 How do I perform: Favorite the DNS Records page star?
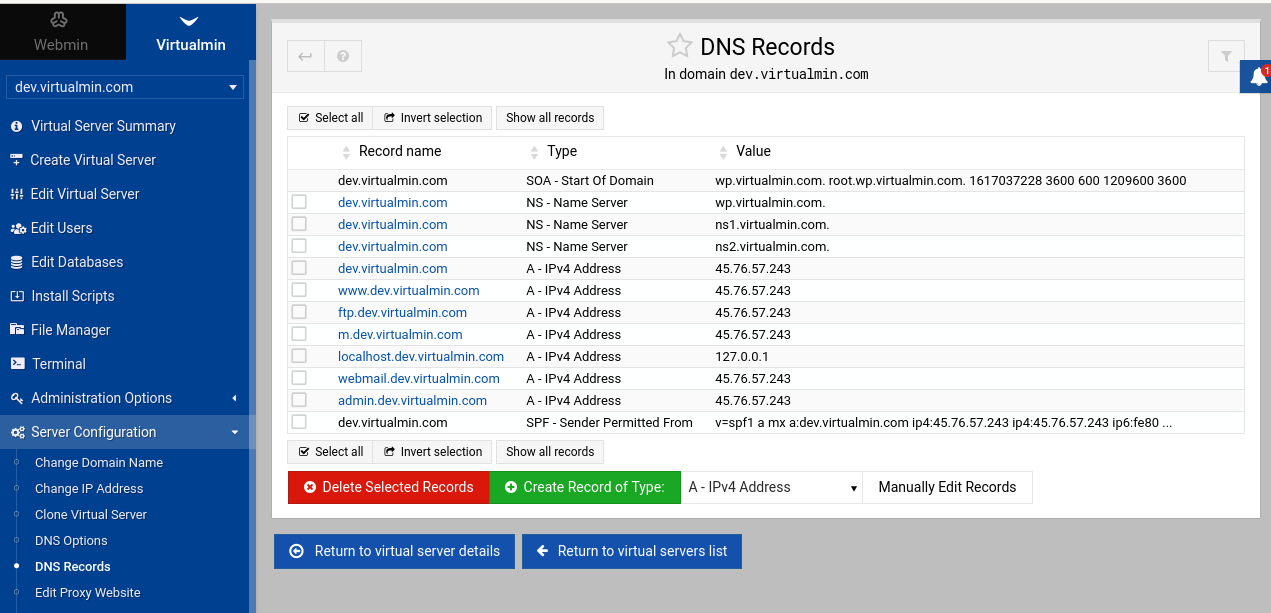[680, 46]
